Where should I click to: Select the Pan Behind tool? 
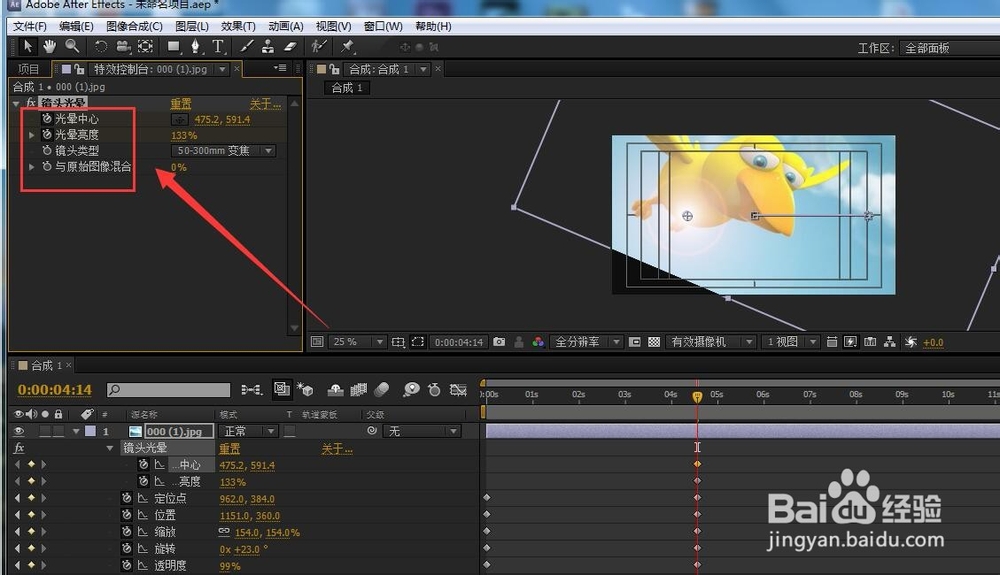point(145,46)
